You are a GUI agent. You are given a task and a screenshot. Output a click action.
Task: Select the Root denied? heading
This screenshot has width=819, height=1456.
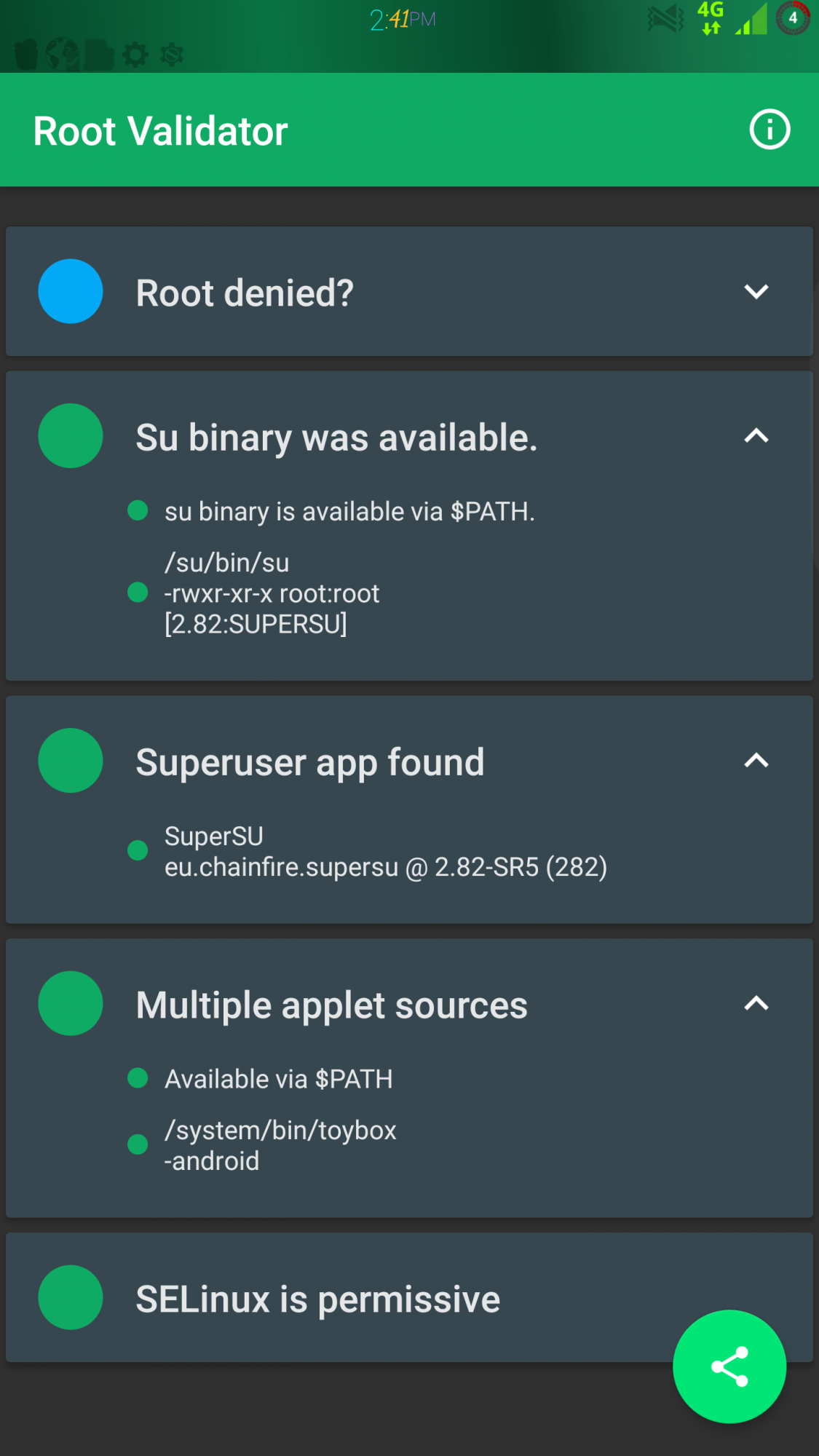(x=245, y=293)
